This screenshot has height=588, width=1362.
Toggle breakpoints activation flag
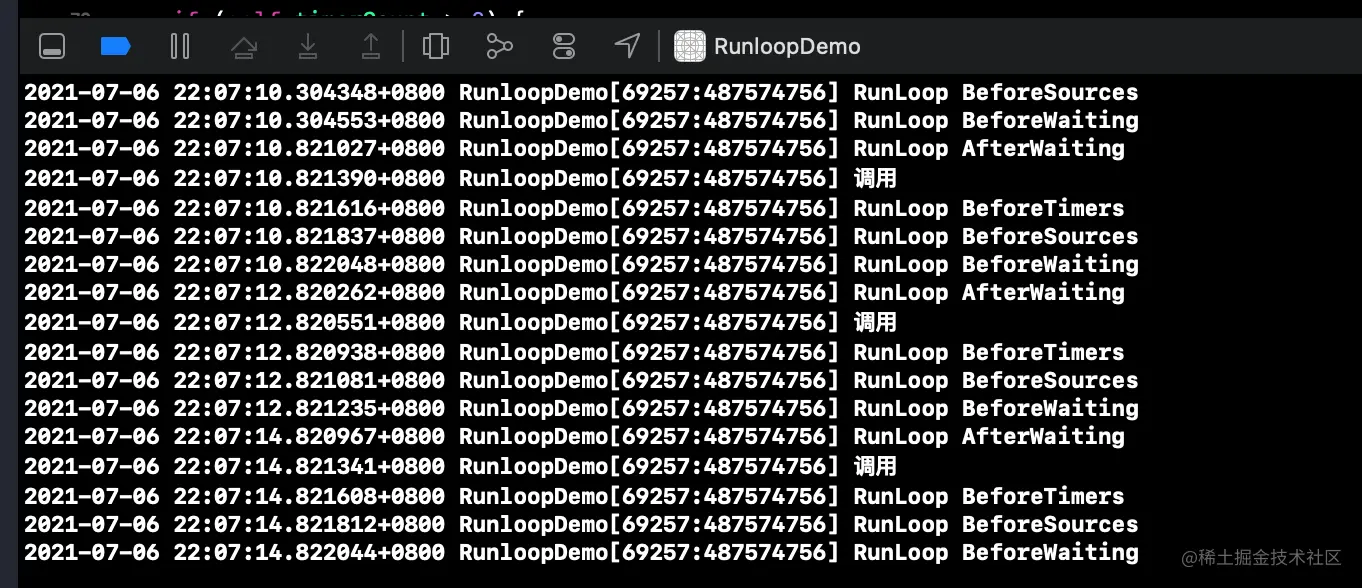pos(116,46)
